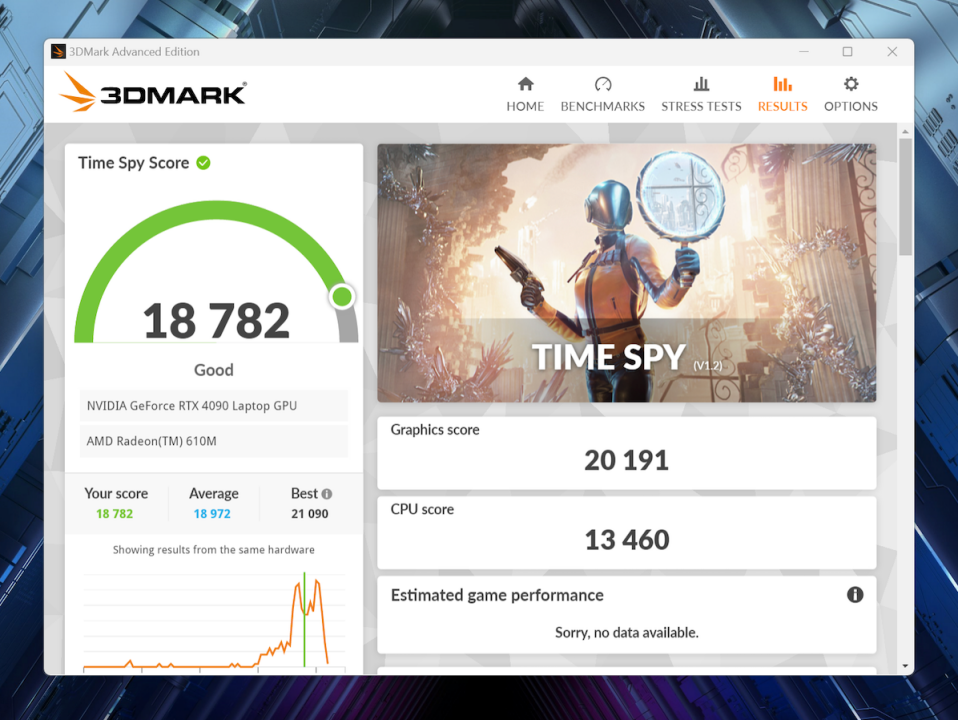958x720 pixels.
Task: Click the Average value 18 972
Action: (x=212, y=514)
